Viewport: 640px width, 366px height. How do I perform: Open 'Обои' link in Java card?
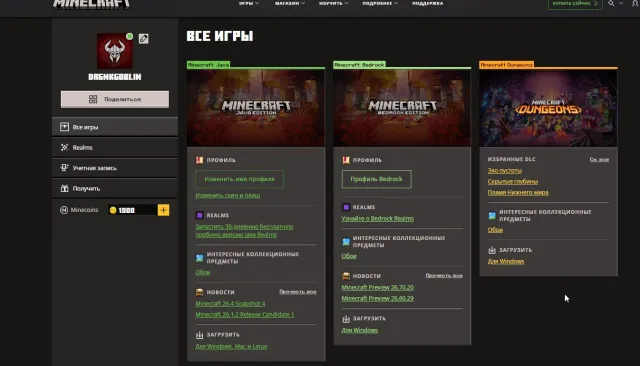203,272
